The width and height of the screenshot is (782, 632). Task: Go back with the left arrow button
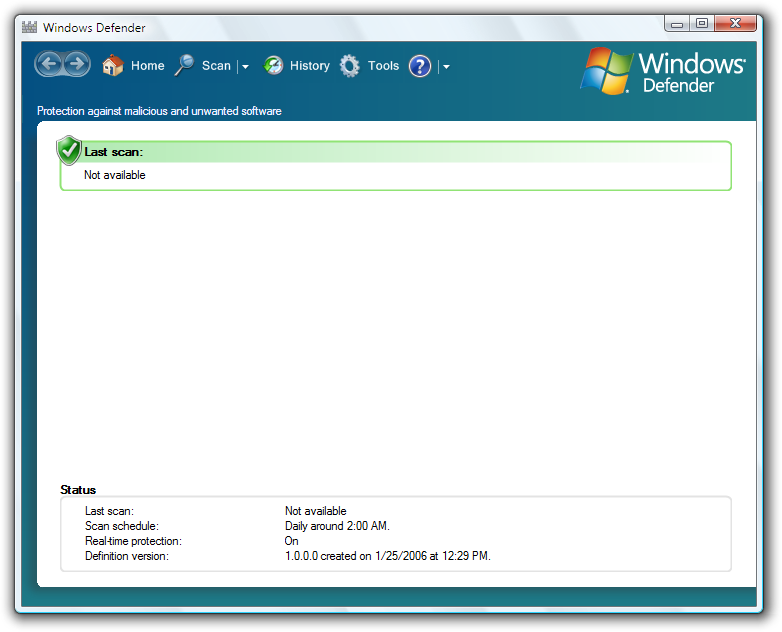point(49,64)
